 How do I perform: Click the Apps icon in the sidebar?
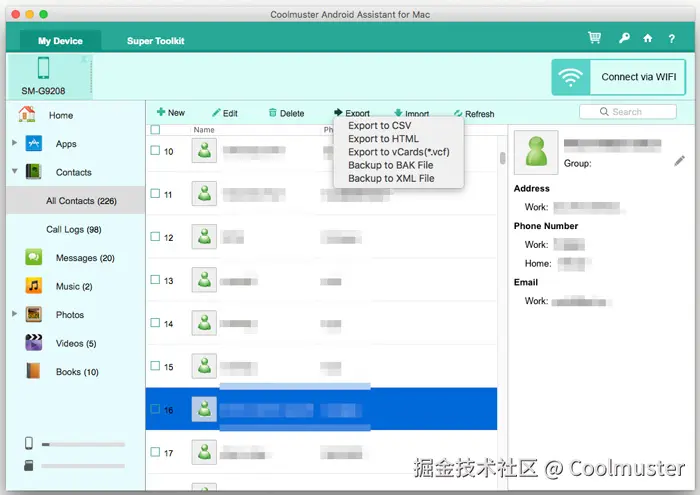point(33,143)
